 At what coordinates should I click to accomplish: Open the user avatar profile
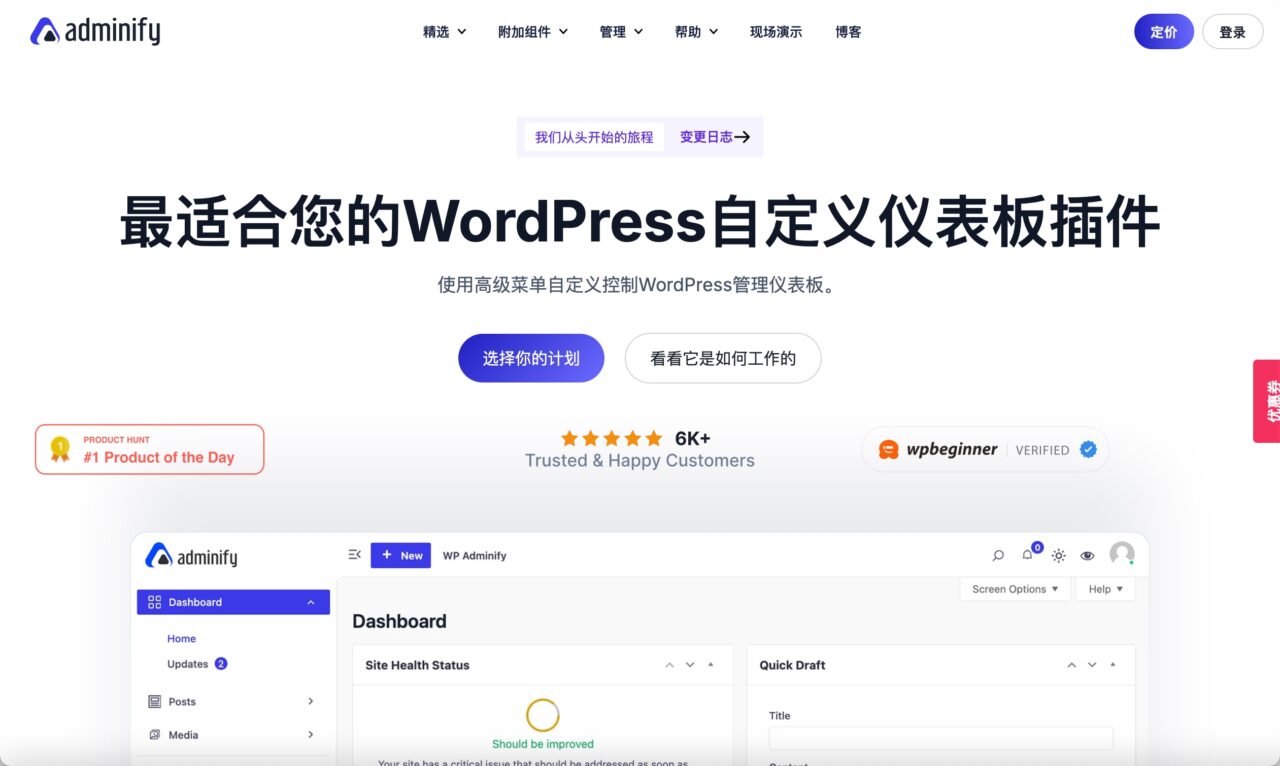click(x=1122, y=554)
